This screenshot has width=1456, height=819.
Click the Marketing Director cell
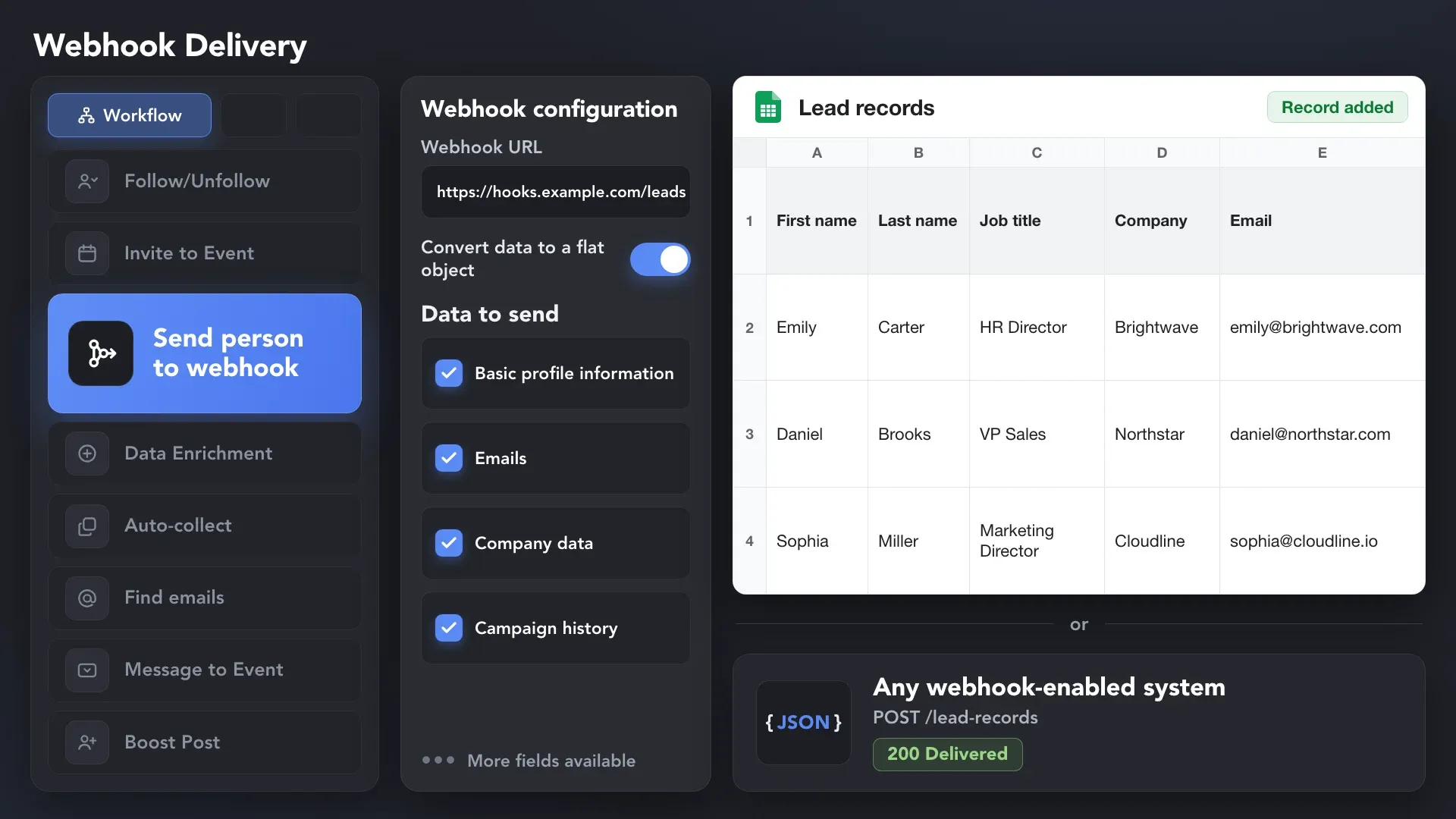coord(1037,541)
